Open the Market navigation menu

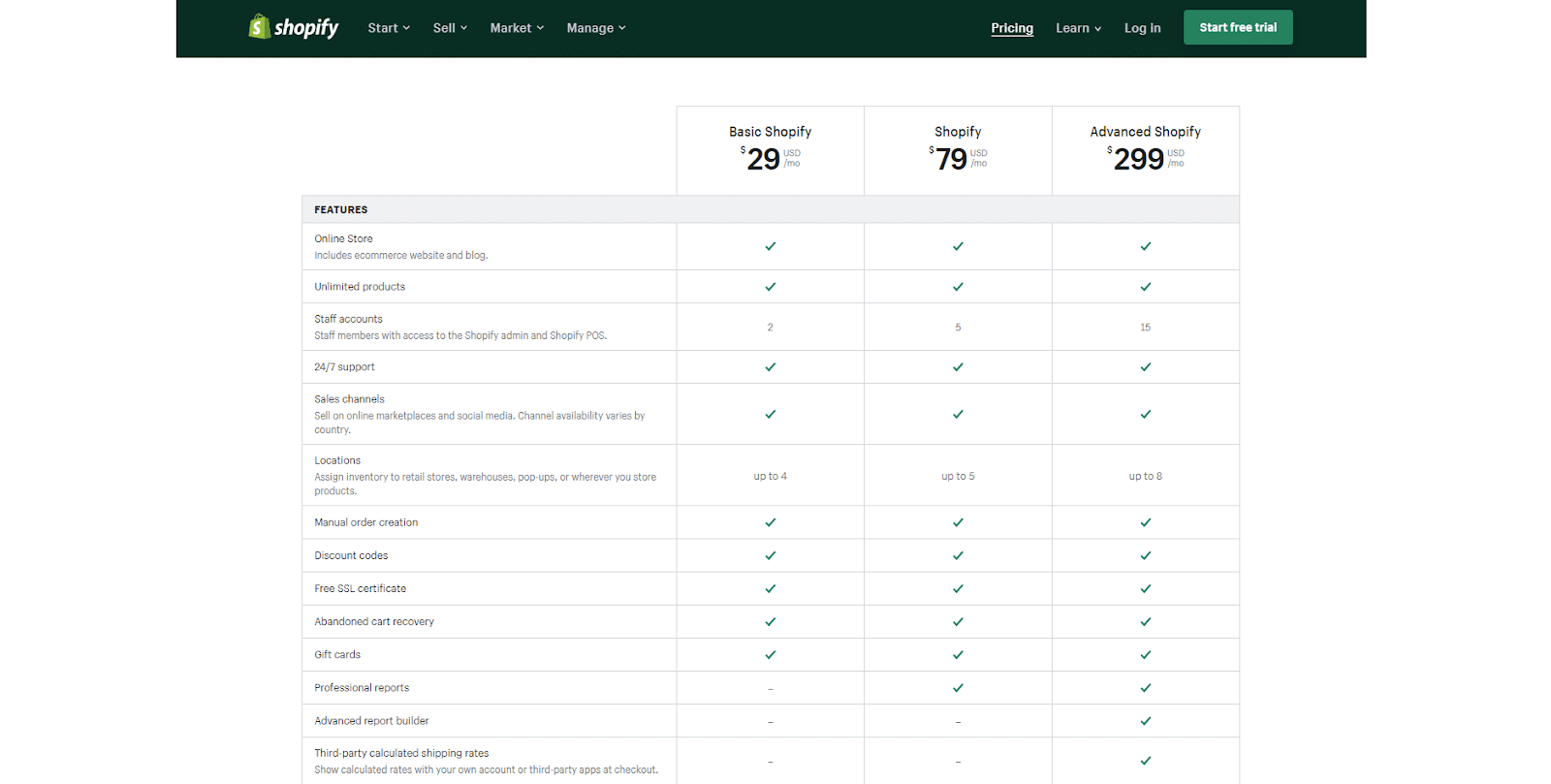coord(517,28)
